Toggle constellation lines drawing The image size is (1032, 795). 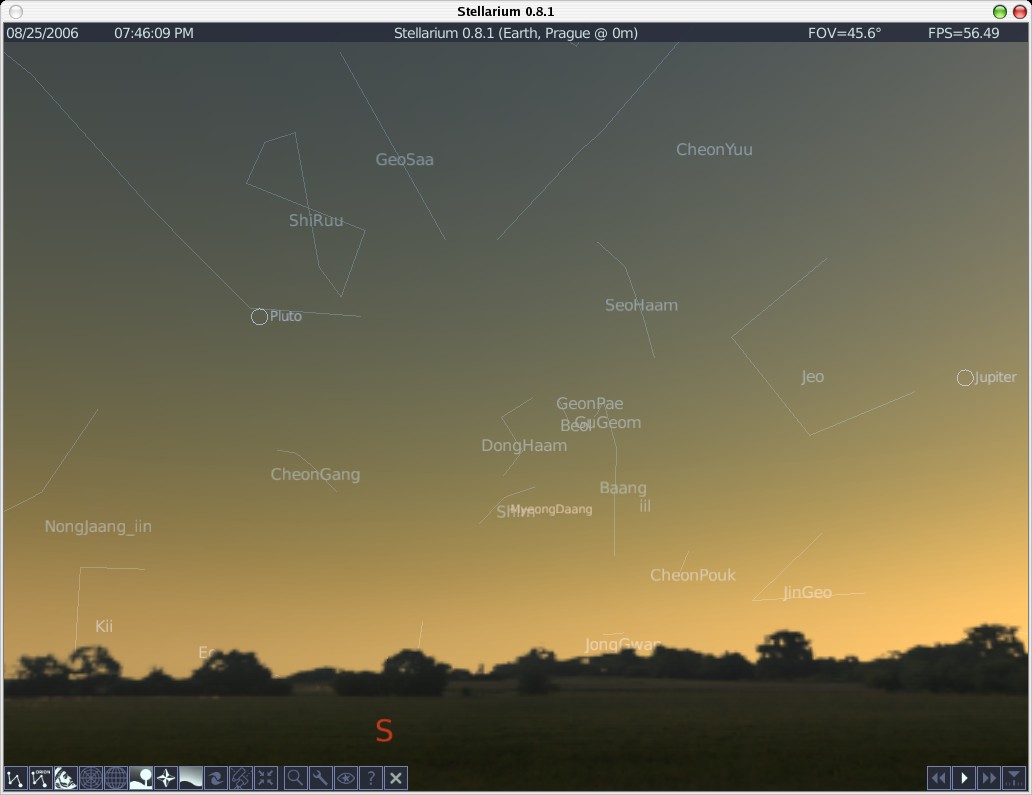coord(15,777)
